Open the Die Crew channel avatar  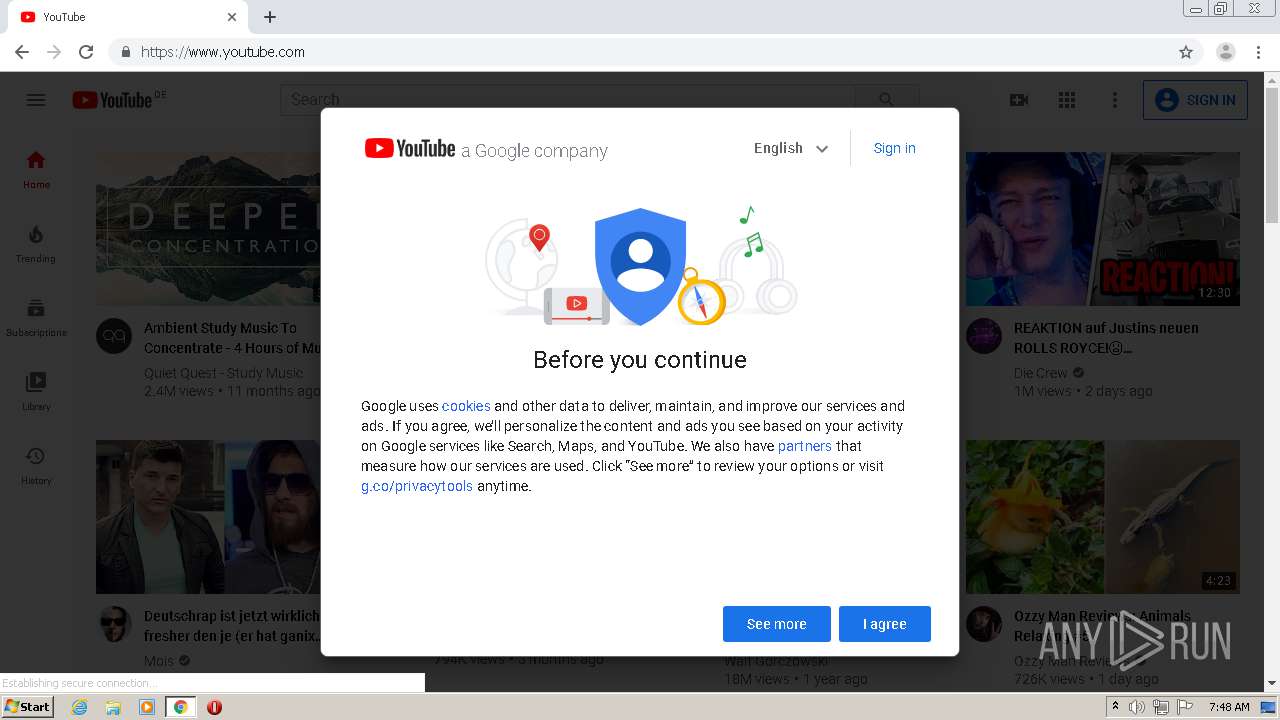coord(984,337)
